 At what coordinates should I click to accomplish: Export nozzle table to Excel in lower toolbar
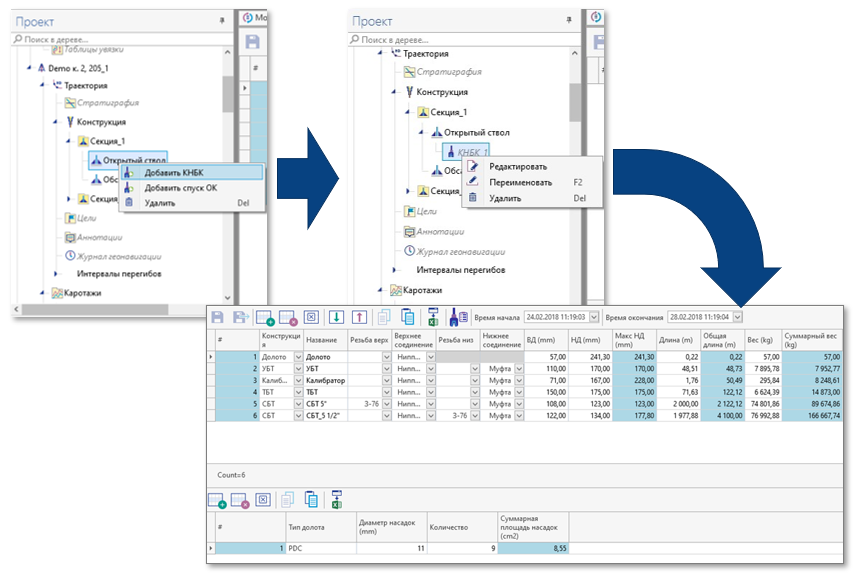337,499
